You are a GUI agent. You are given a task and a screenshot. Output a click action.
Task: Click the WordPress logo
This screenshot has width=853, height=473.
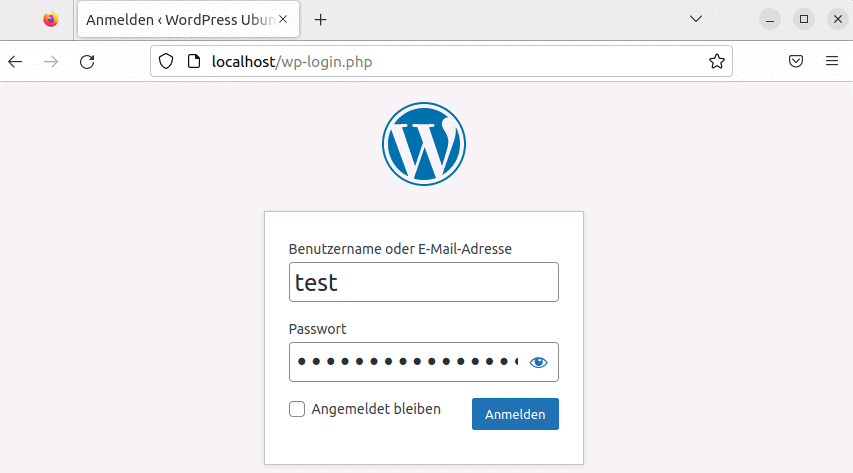coord(424,144)
